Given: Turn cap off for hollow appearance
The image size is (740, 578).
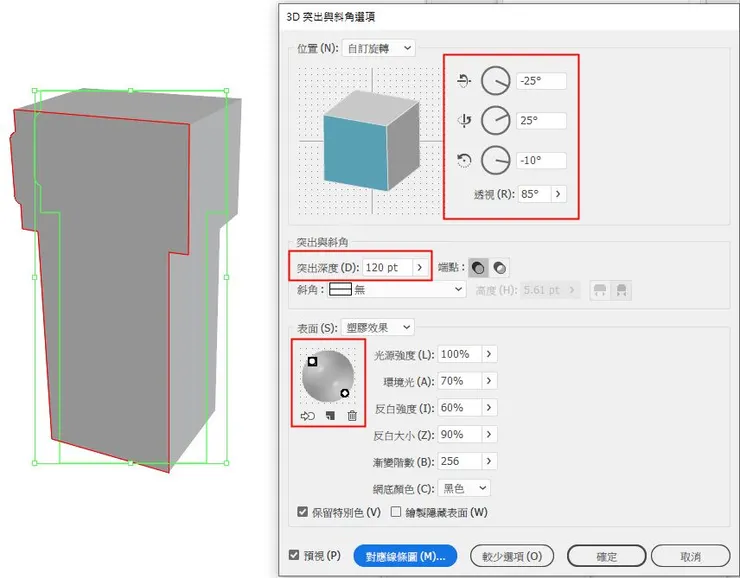Looking at the screenshot, I should (x=499, y=268).
